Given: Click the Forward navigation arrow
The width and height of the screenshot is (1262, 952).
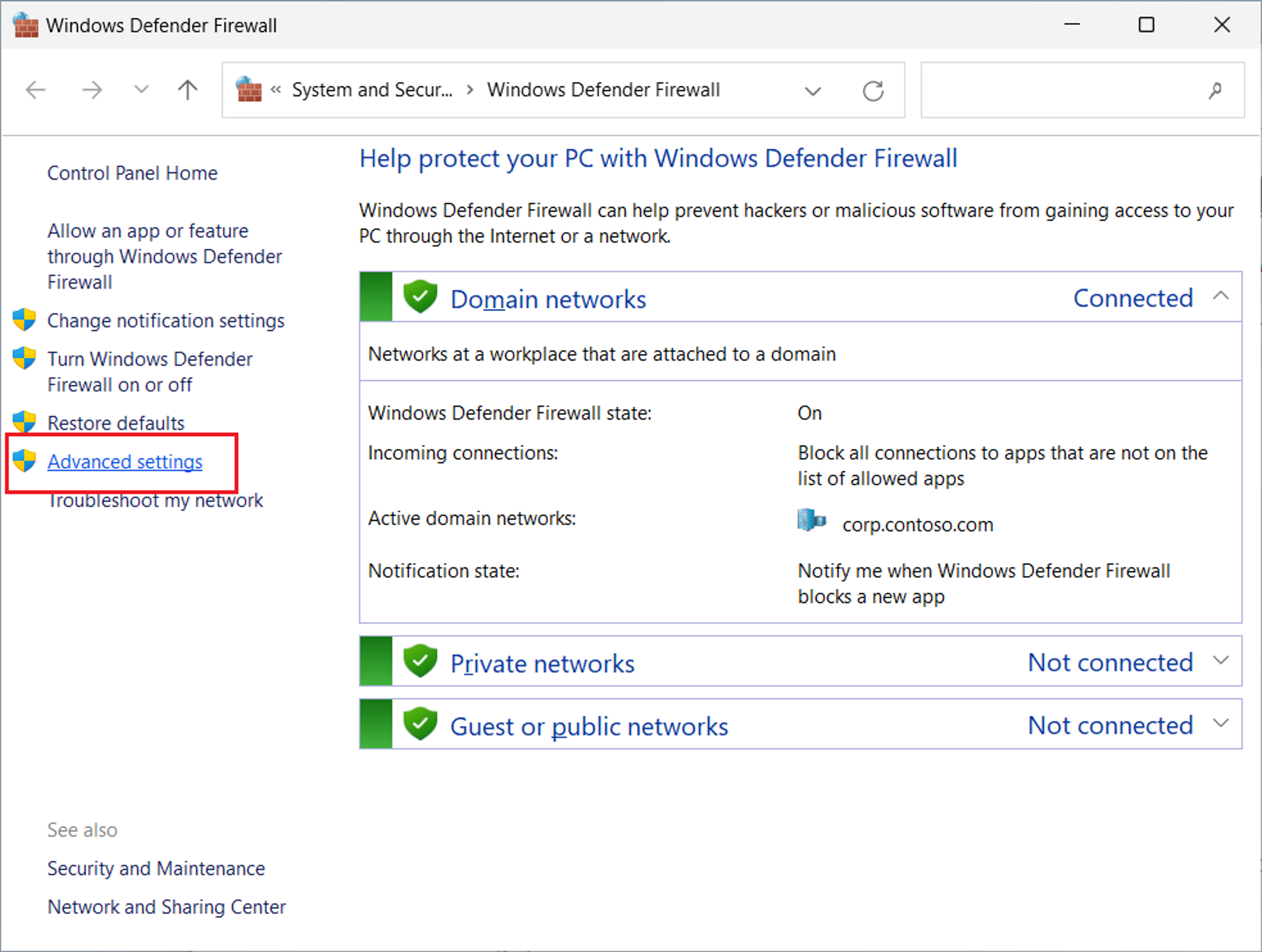Looking at the screenshot, I should point(91,90).
